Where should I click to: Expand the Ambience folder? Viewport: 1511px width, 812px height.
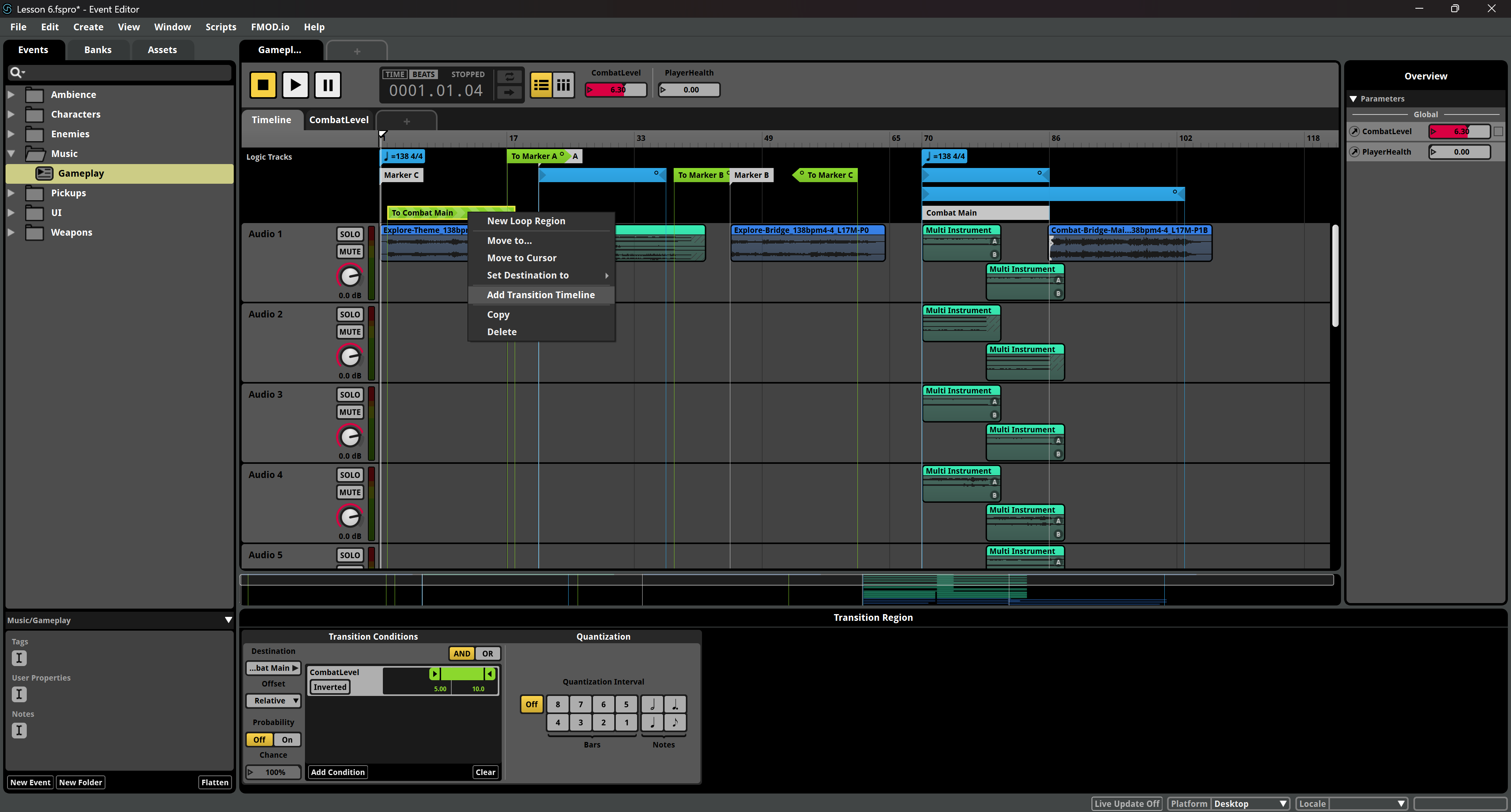pyautogui.click(x=11, y=94)
